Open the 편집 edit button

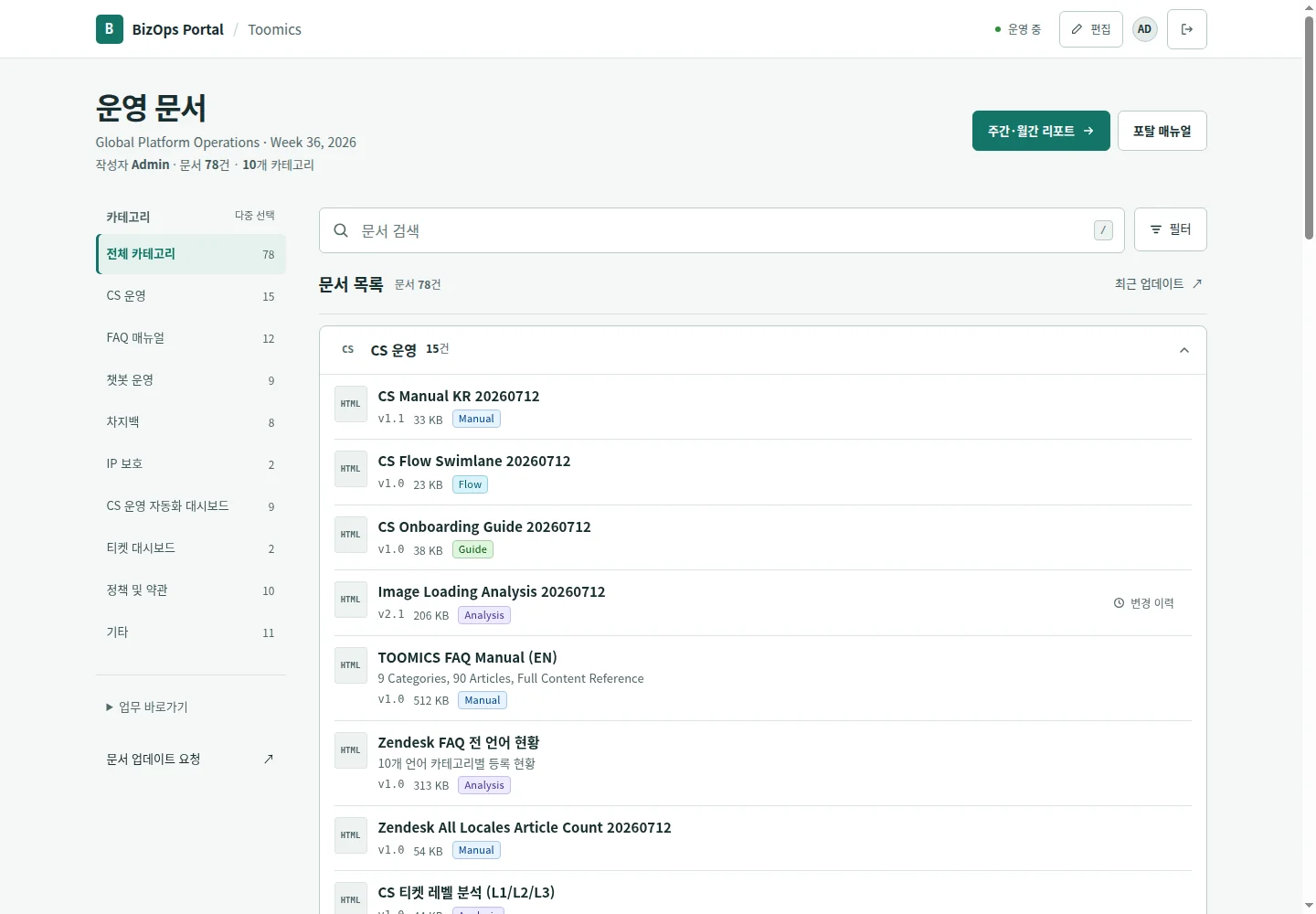point(1090,29)
